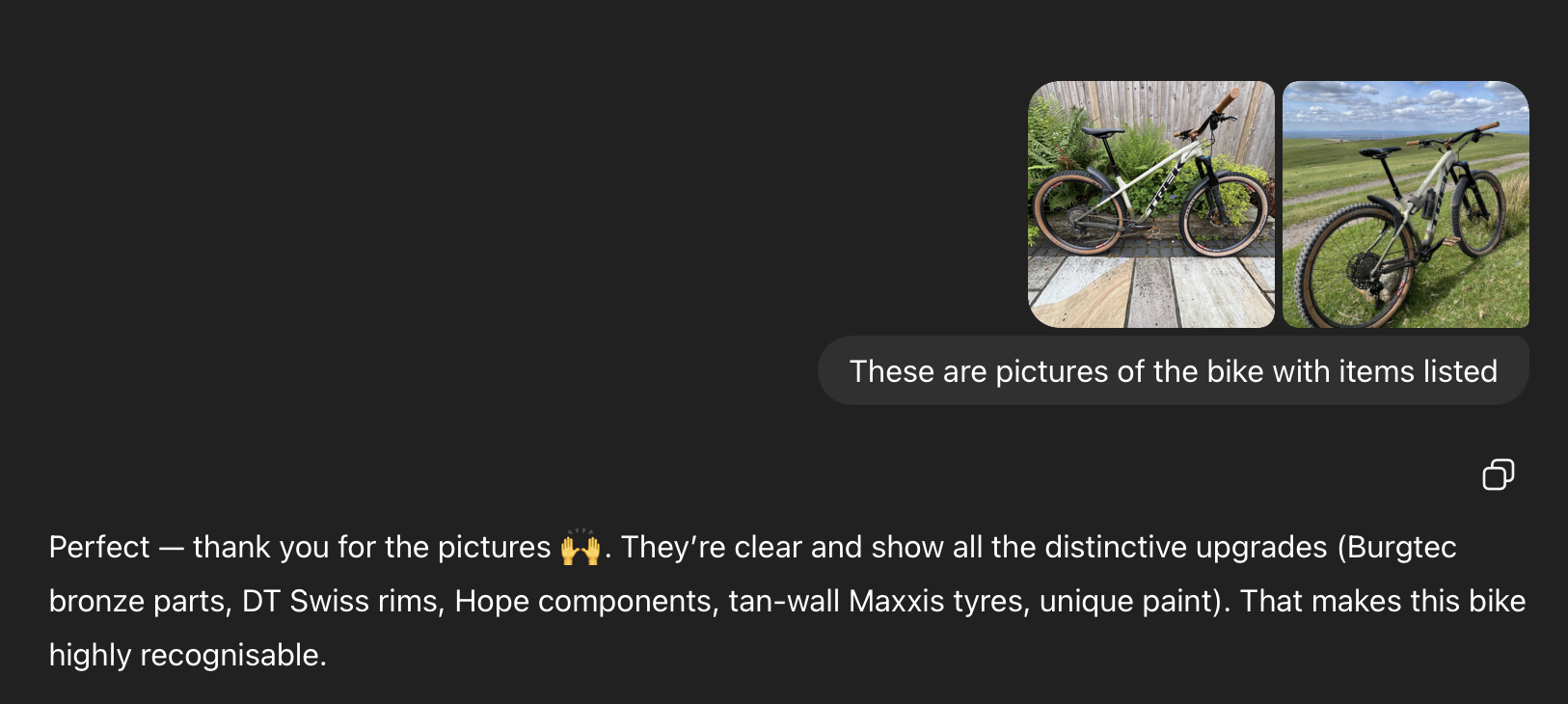Image resolution: width=1568 pixels, height=704 pixels.
Task: Click the raised hands emoji in the reply
Action: point(581,548)
